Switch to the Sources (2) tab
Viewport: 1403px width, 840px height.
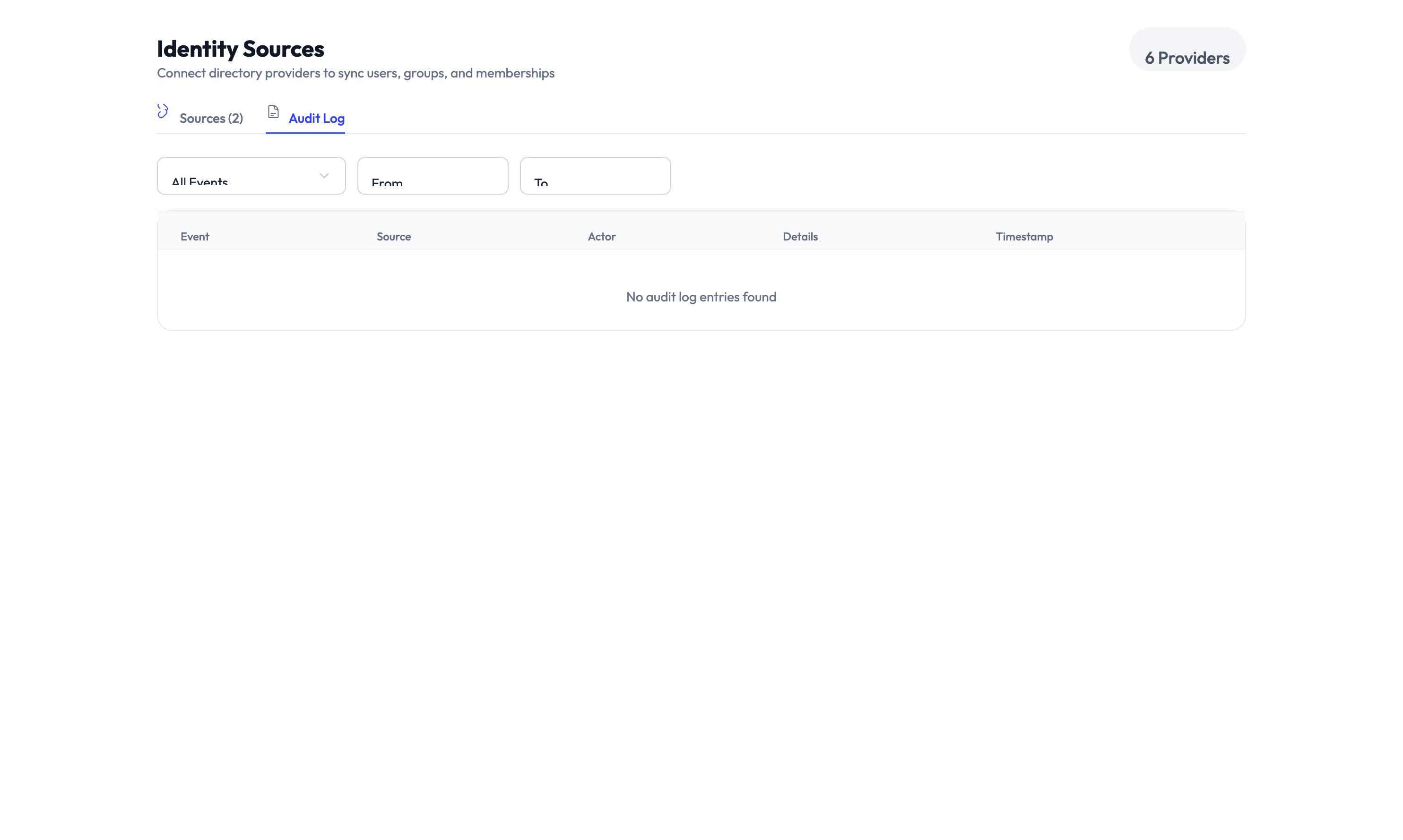[211, 118]
